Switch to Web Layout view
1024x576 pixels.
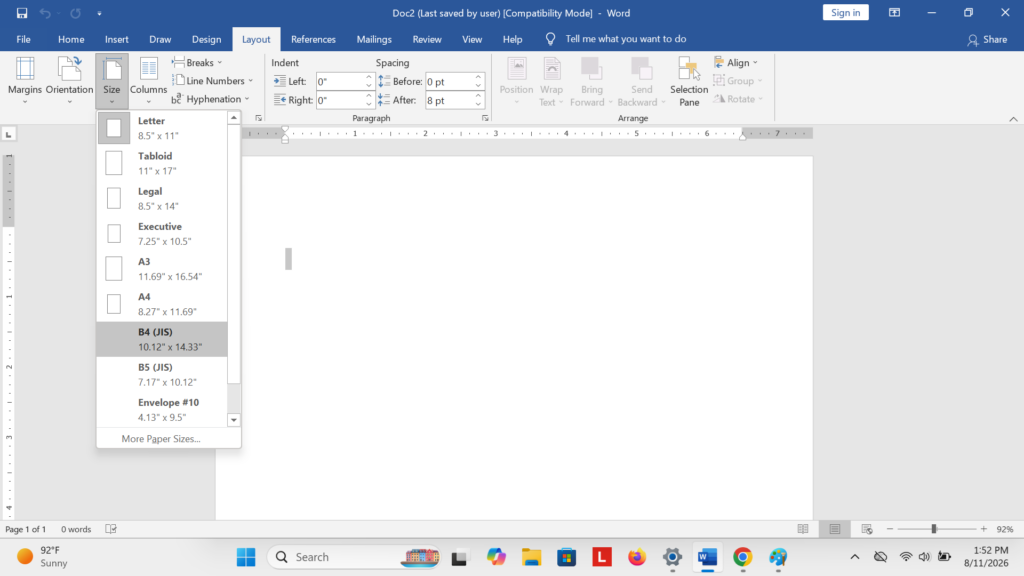(x=867, y=529)
